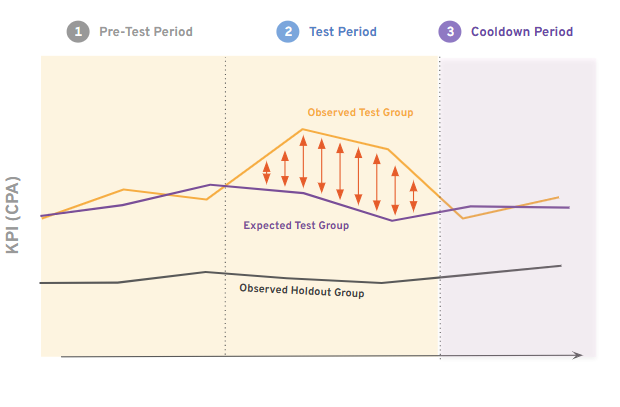Click the dotted line starting the Test Period
The width and height of the screenshot is (620, 407).
click(x=226, y=200)
